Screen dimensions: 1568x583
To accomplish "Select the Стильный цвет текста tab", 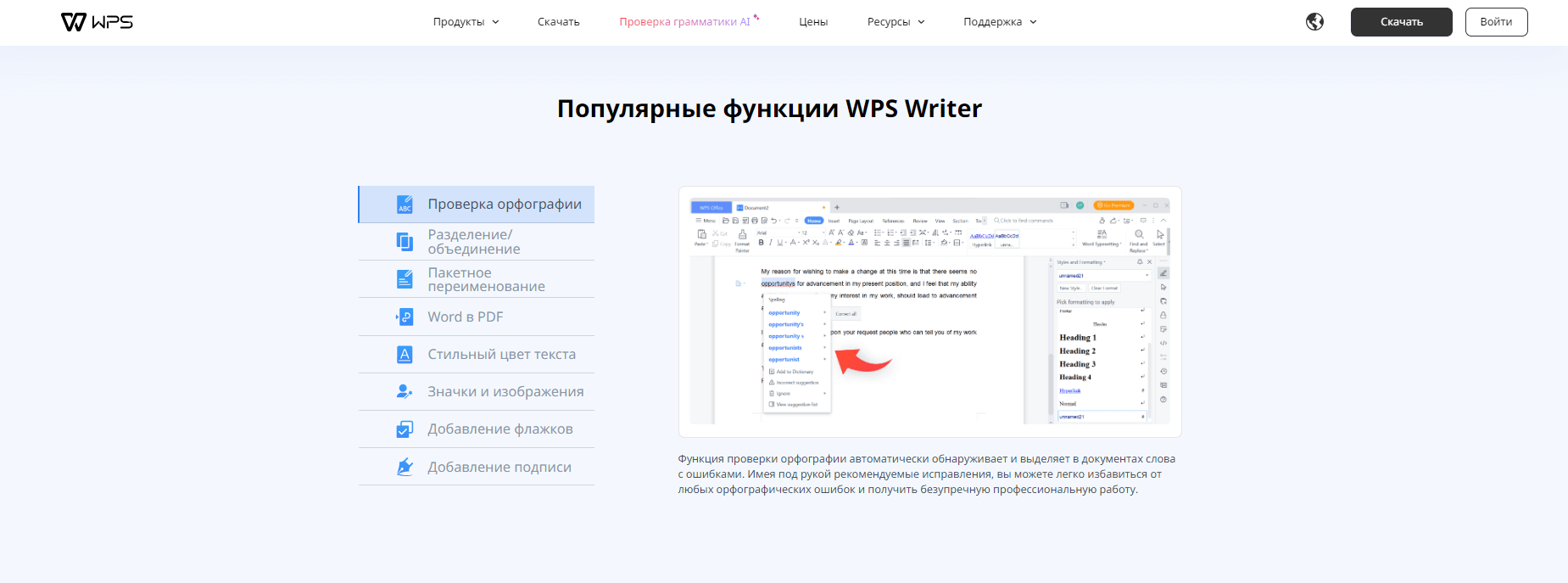I will pos(501,354).
